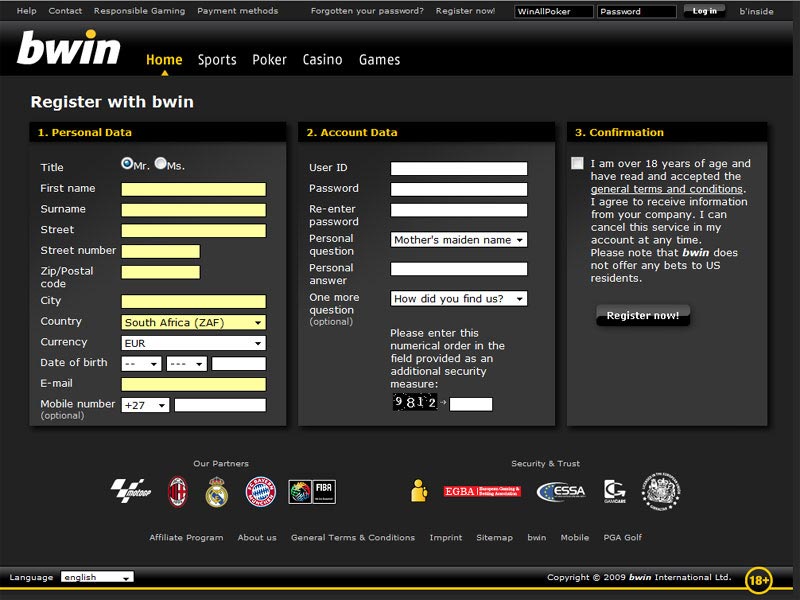Viewport: 800px width, 600px height.
Task: Open the Contact link
Action: click(65, 11)
